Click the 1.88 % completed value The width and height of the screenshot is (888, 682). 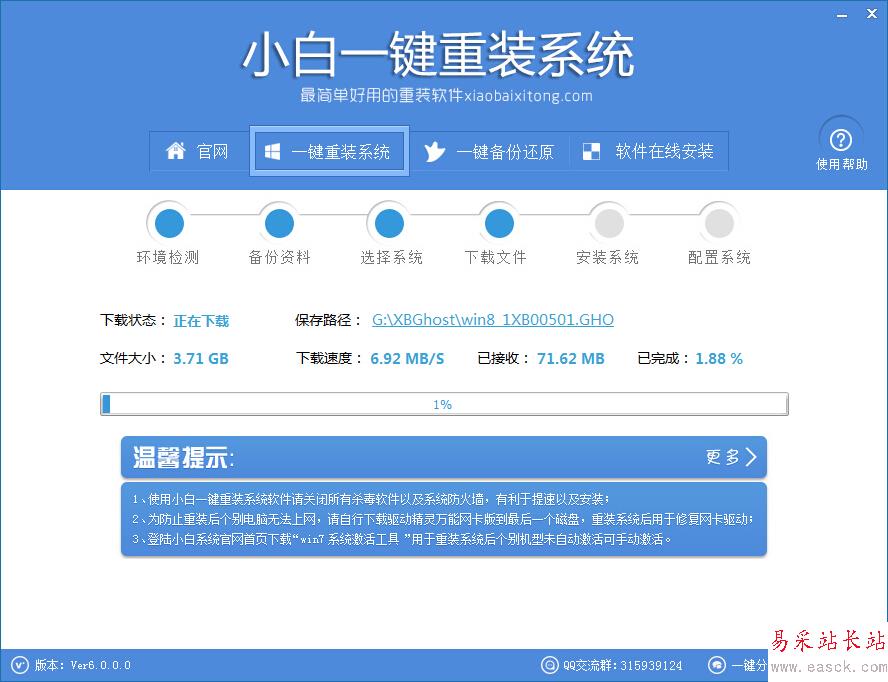coord(719,359)
